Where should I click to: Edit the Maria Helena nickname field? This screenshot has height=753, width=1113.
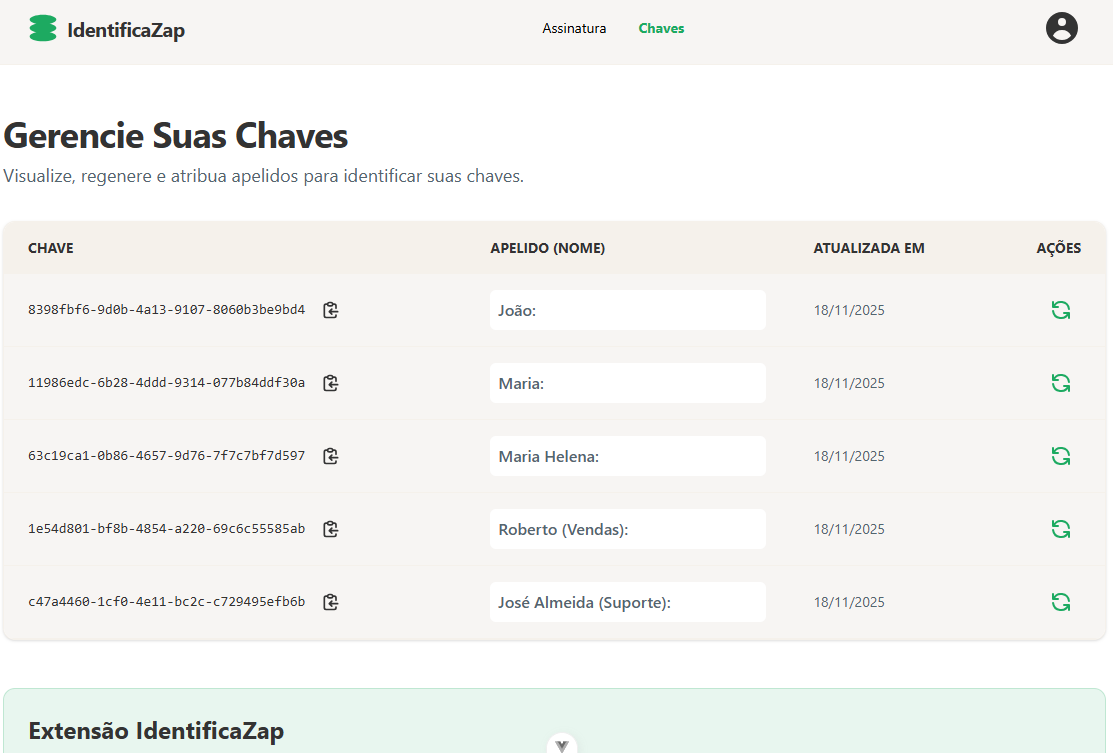click(627, 456)
